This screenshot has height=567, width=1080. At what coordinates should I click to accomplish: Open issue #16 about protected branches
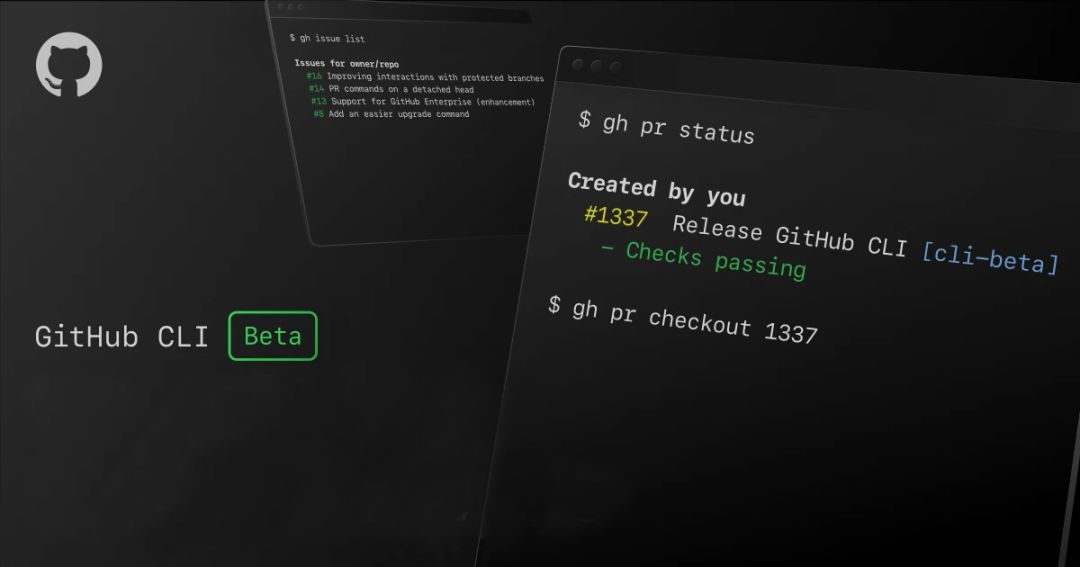(x=426, y=77)
